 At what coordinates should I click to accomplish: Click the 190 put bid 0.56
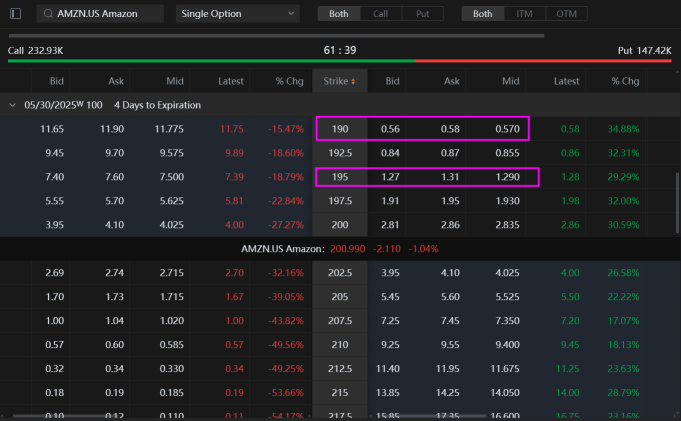pyautogui.click(x=390, y=129)
